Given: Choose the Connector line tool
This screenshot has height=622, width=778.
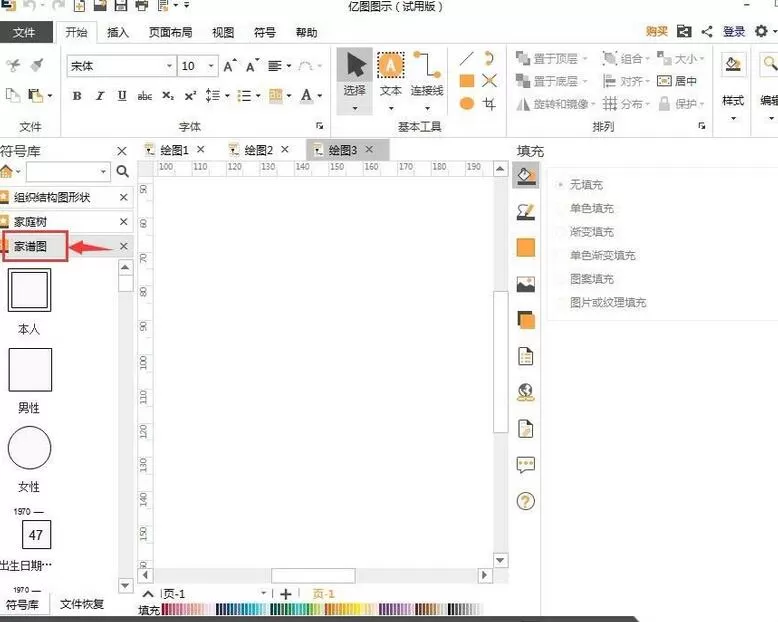Looking at the screenshot, I should pos(427,65).
